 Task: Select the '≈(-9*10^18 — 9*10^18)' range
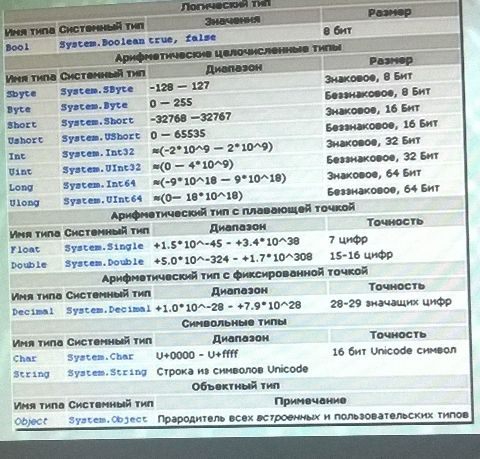pyautogui.click(x=219, y=180)
